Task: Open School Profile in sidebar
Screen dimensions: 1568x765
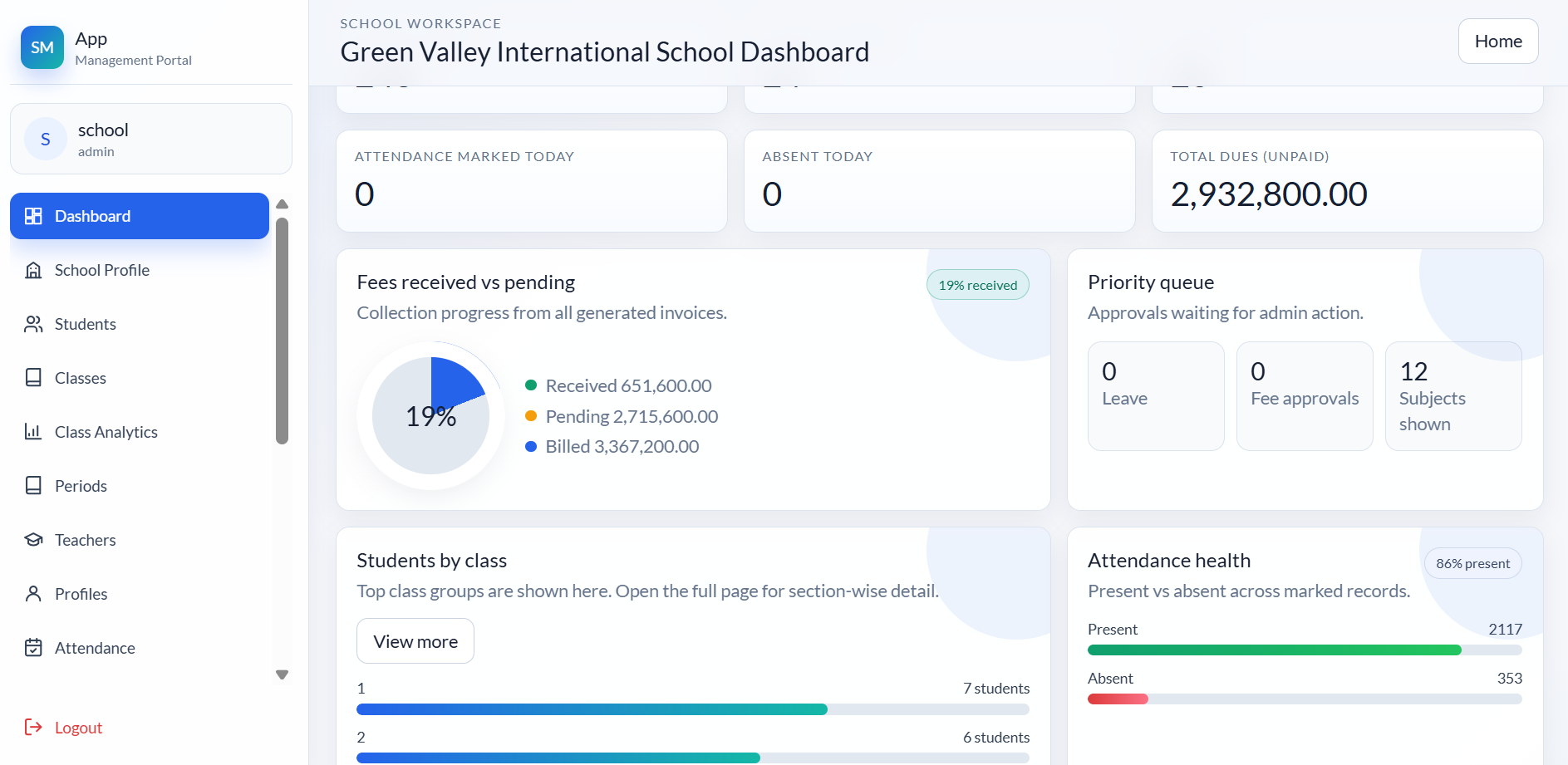Action: coord(140,270)
